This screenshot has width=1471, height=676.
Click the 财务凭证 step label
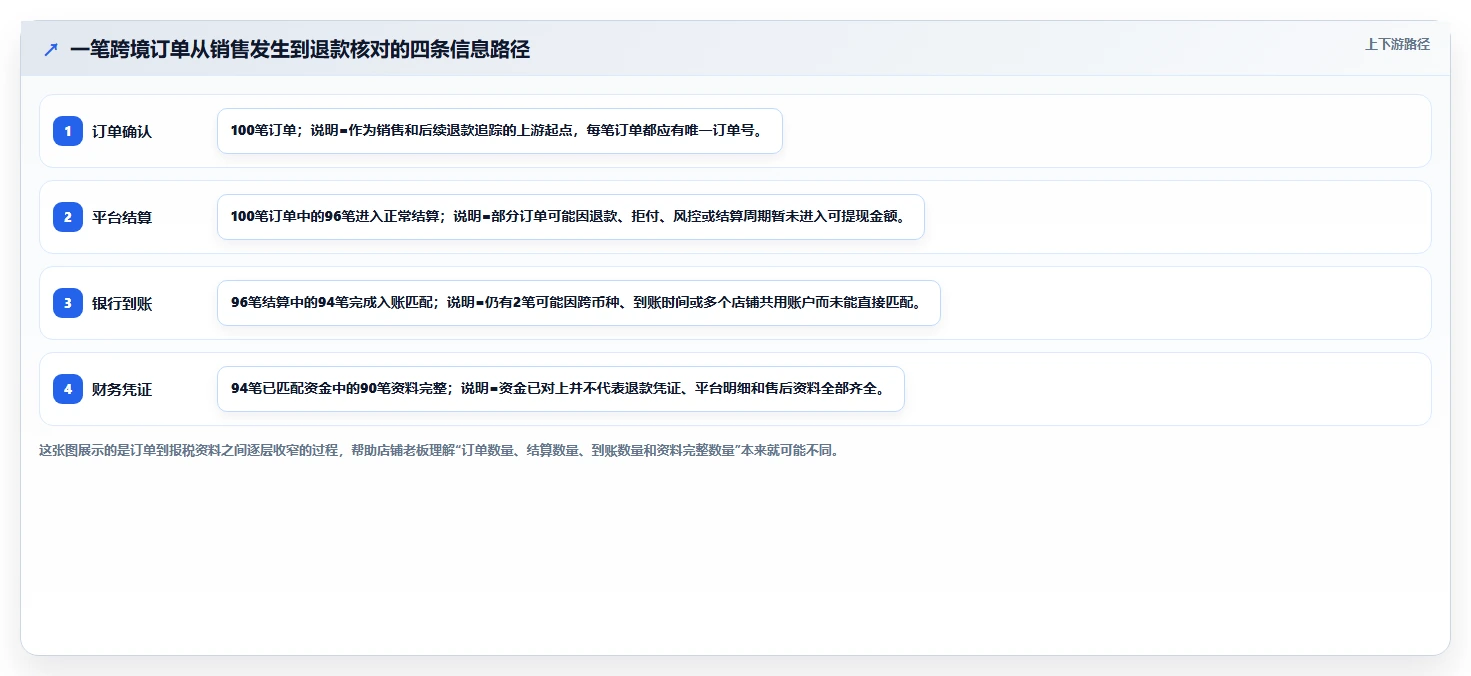point(122,389)
